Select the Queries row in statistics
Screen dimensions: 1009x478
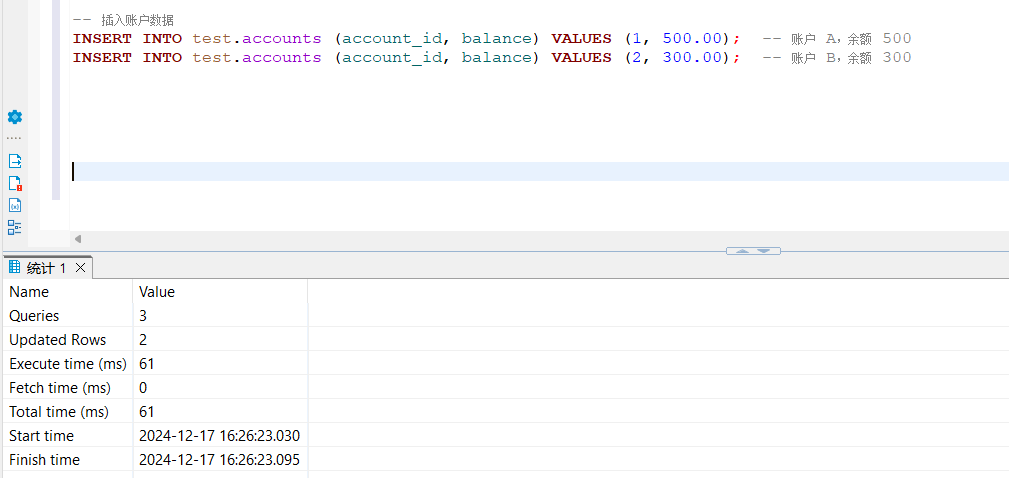(x=34, y=316)
